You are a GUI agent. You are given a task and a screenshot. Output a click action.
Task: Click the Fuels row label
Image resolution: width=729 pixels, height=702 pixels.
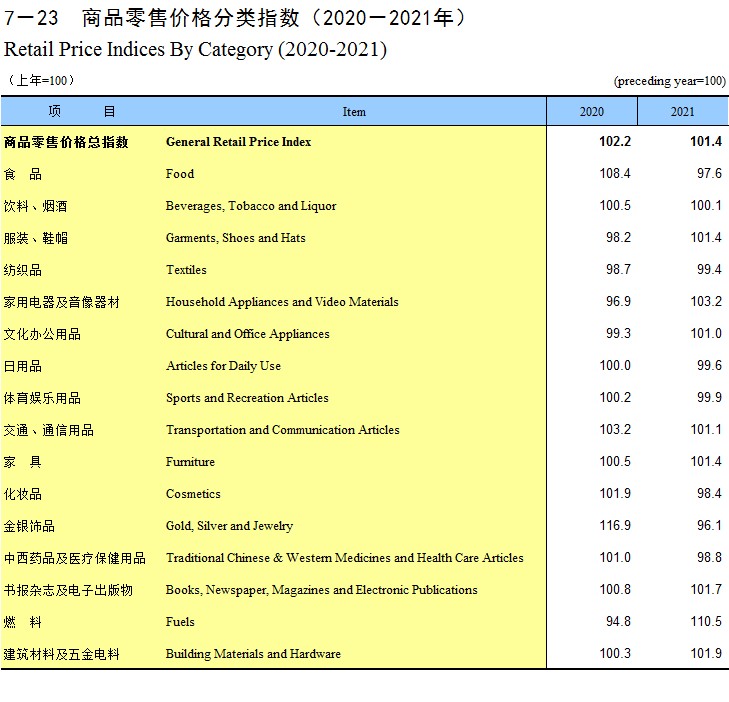coord(180,622)
